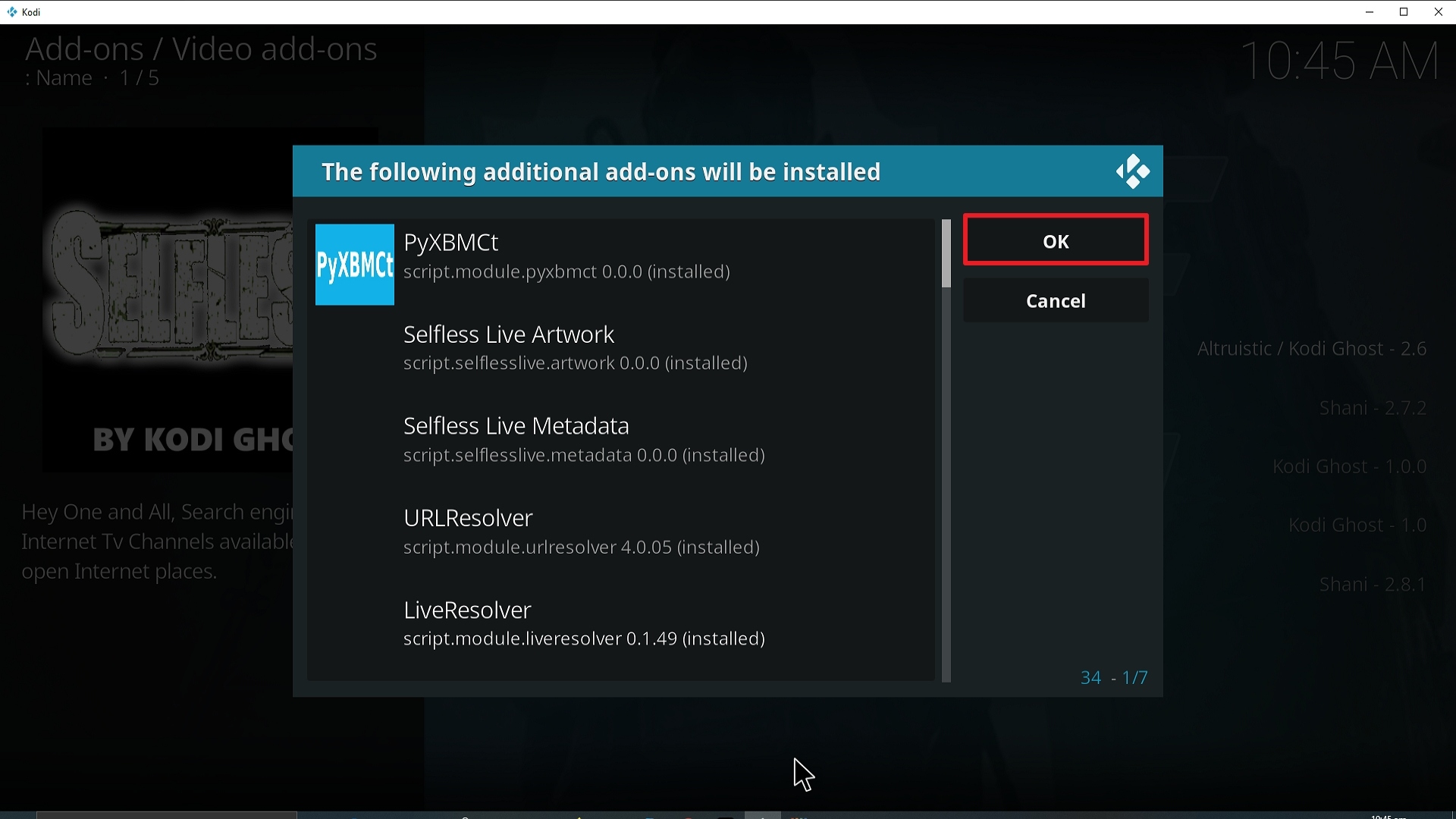This screenshot has width=1456, height=819.
Task: Click the OK button
Action: coord(1056,240)
